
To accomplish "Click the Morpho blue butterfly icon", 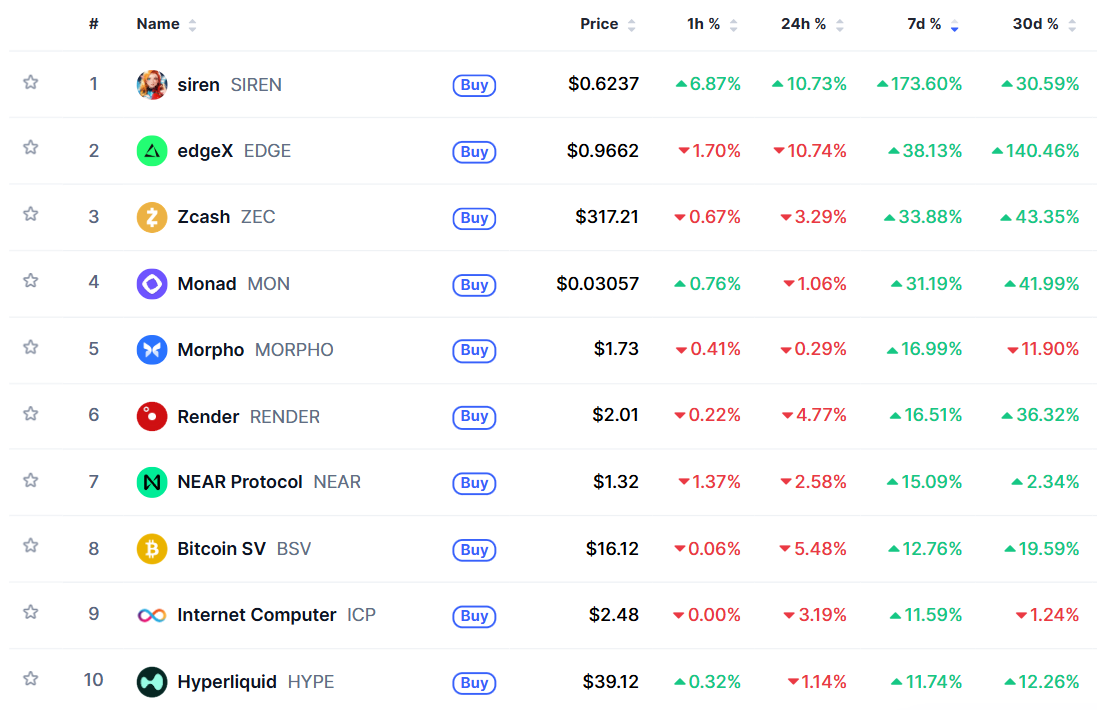I will [152, 350].
